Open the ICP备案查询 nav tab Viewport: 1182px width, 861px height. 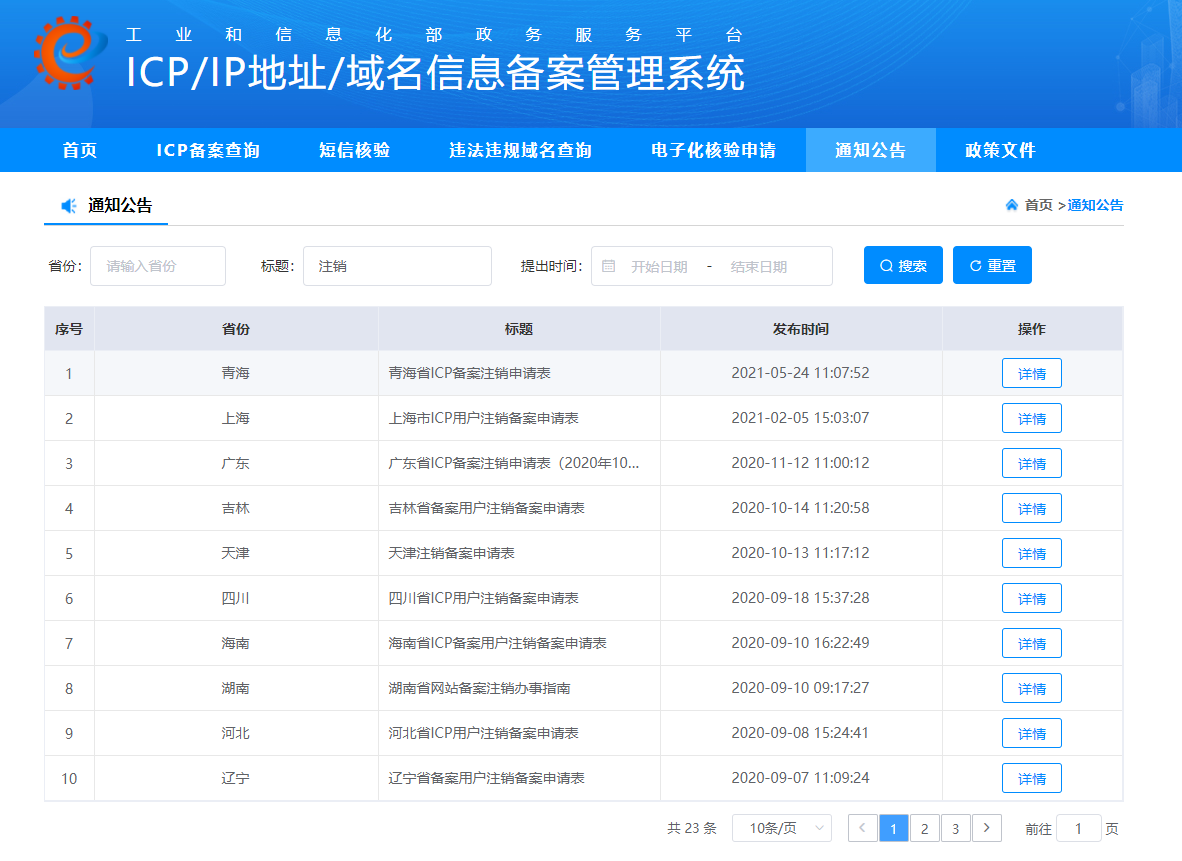pyautogui.click(x=208, y=150)
